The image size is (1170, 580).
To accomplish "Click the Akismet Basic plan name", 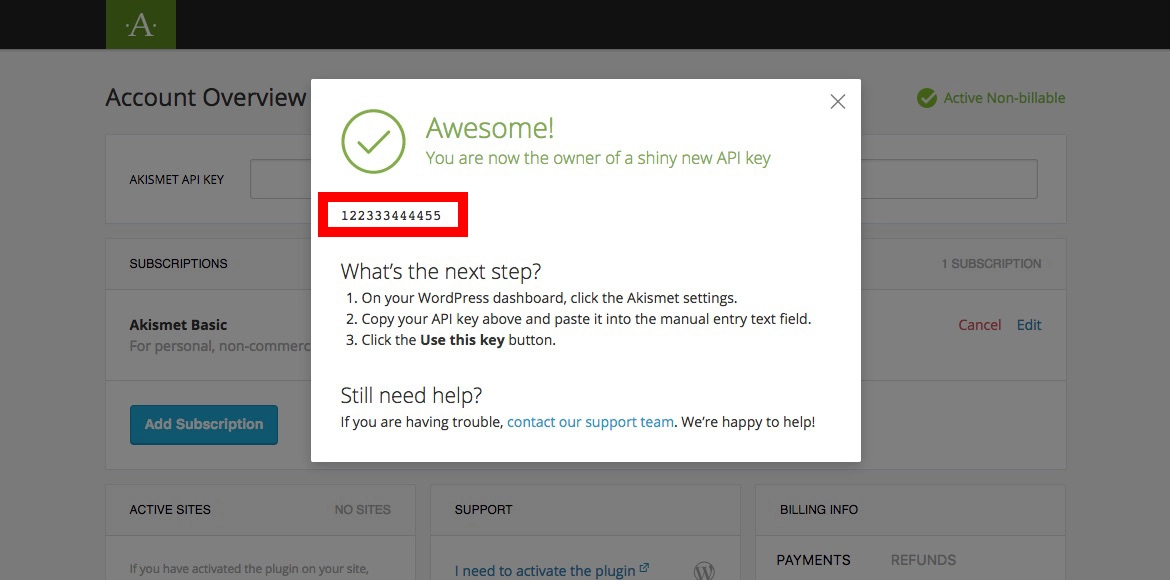I will (x=178, y=325).
